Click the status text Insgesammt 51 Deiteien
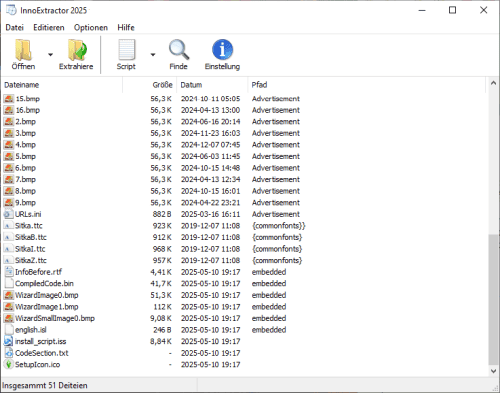This screenshot has height=393, width=500. [x=45, y=385]
